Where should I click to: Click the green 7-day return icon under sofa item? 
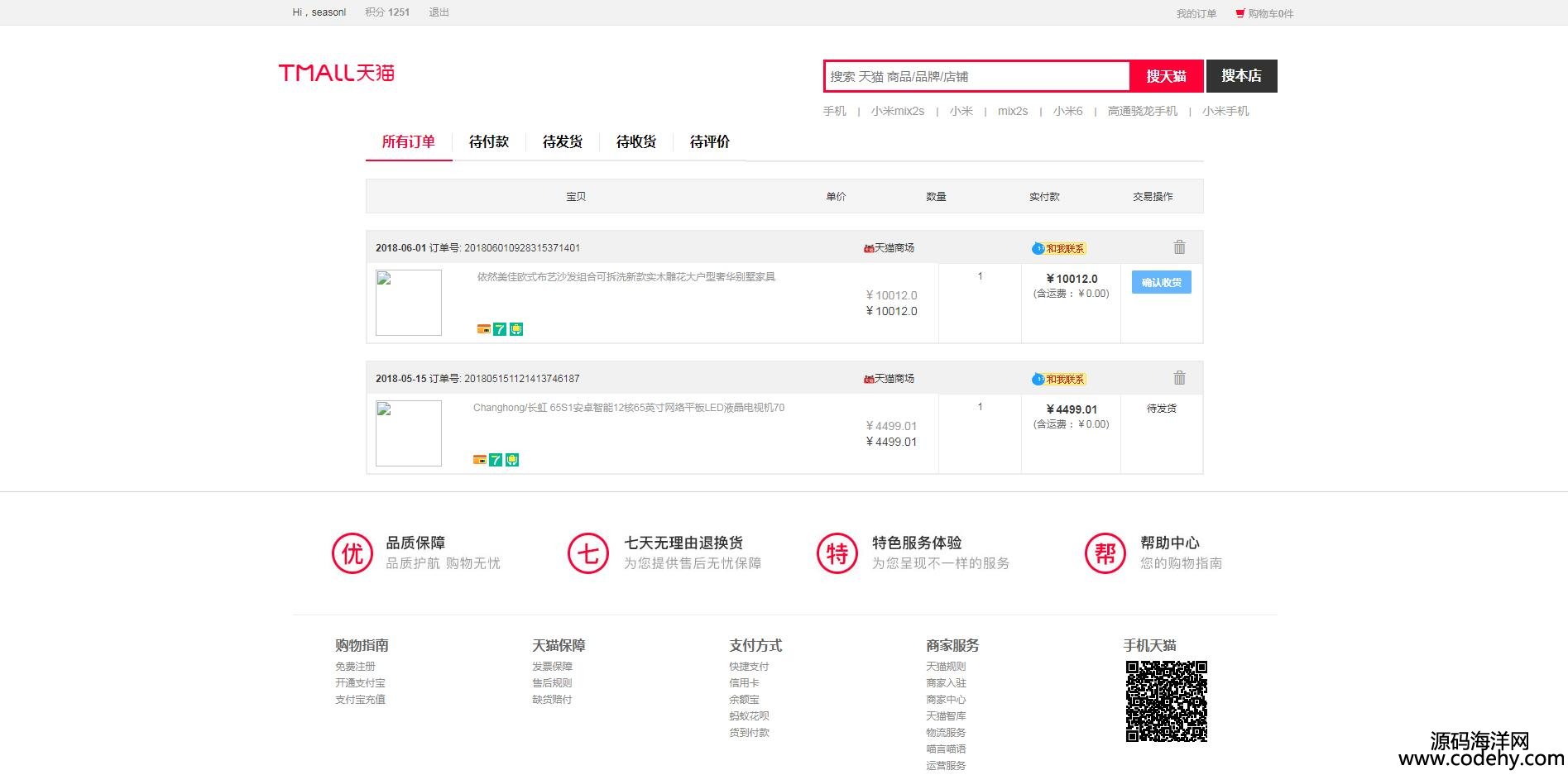click(500, 329)
